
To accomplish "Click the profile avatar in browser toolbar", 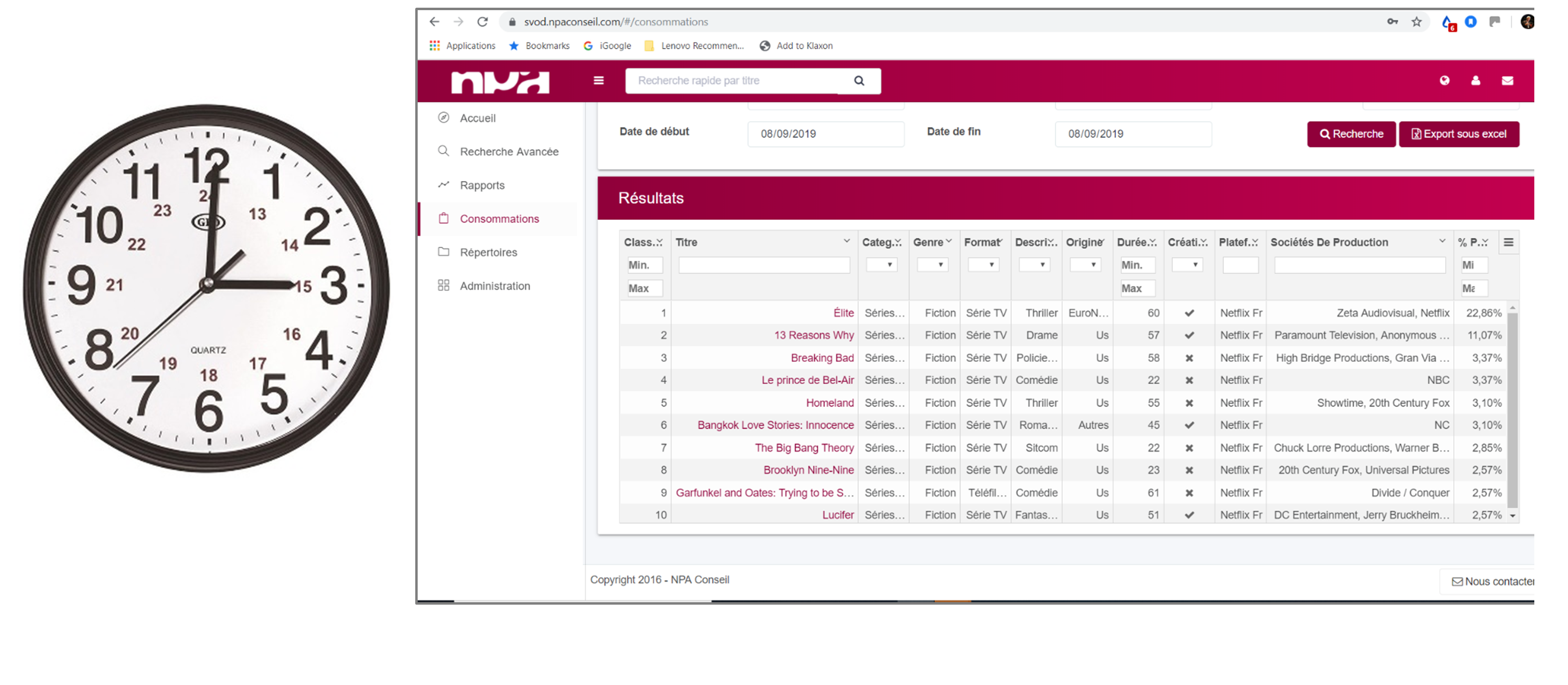I will (x=1527, y=22).
